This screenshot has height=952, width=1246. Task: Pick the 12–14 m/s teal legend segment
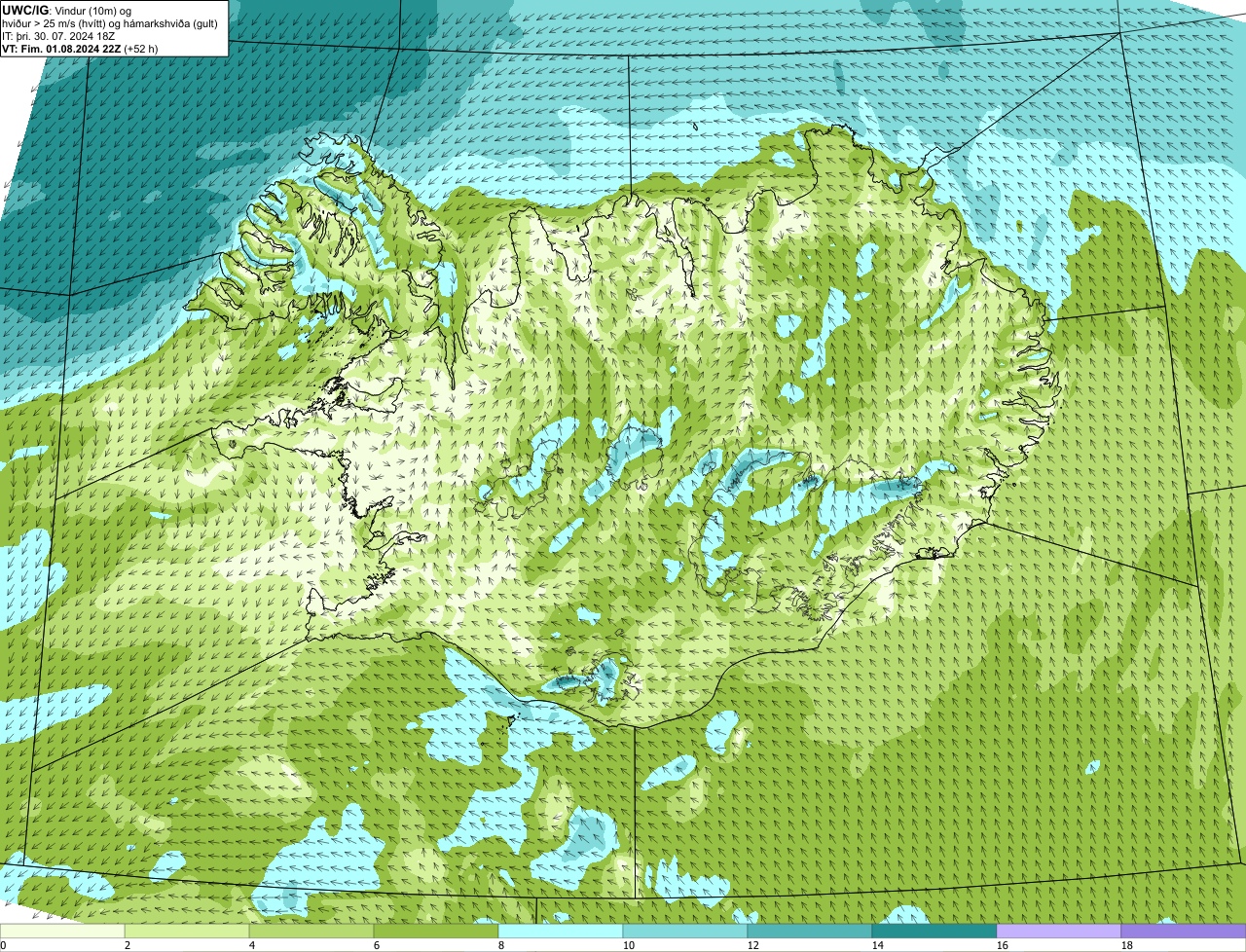pyautogui.click(x=810, y=931)
